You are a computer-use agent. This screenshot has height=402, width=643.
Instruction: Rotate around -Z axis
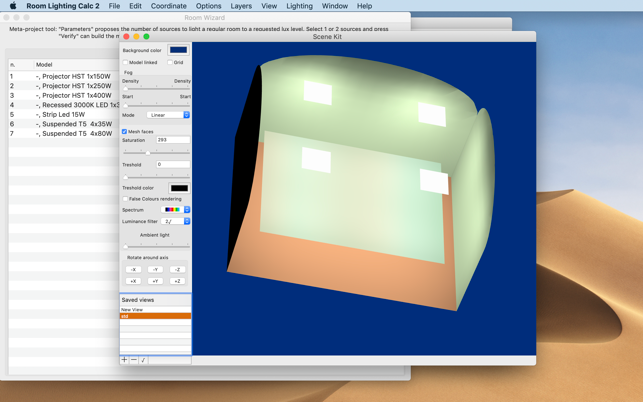[x=177, y=270]
